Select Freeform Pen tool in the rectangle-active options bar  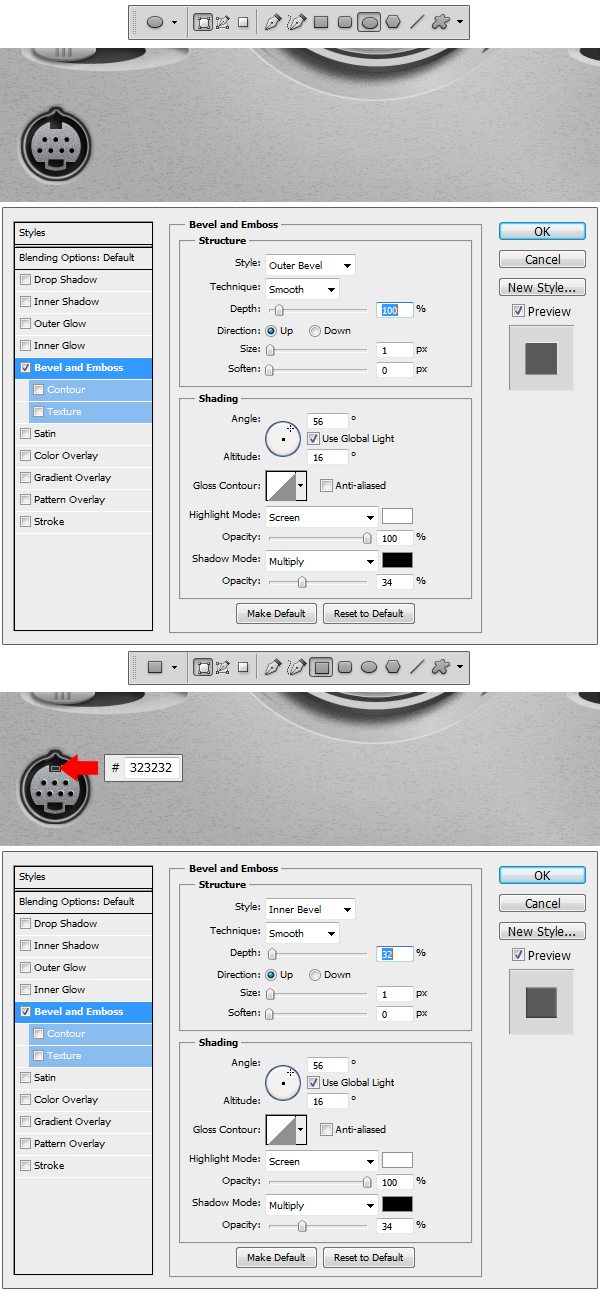coord(296,666)
